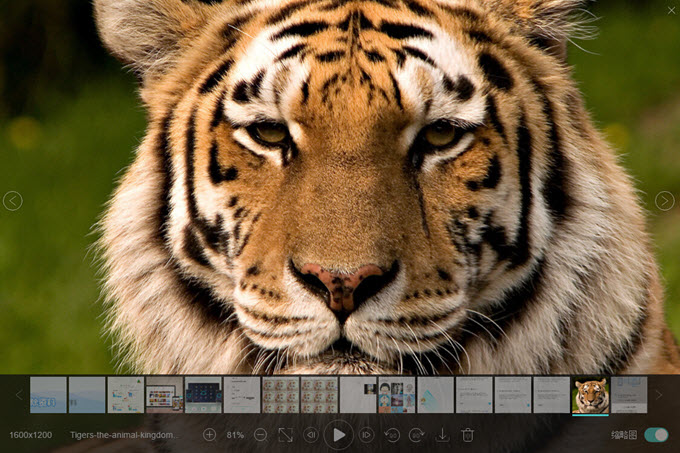The width and height of the screenshot is (680, 453).
Task: Start slideshow with the play button
Action: pos(339,435)
